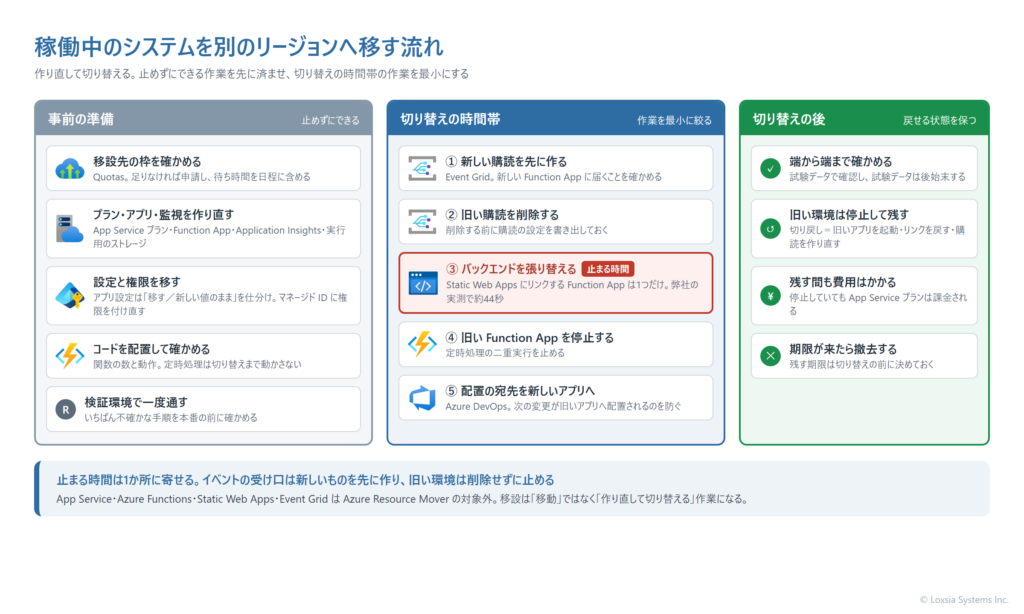Click the Azure DevOps icon beside ⑤ 配置の宛先
The width and height of the screenshot is (1024, 614).
pos(422,398)
